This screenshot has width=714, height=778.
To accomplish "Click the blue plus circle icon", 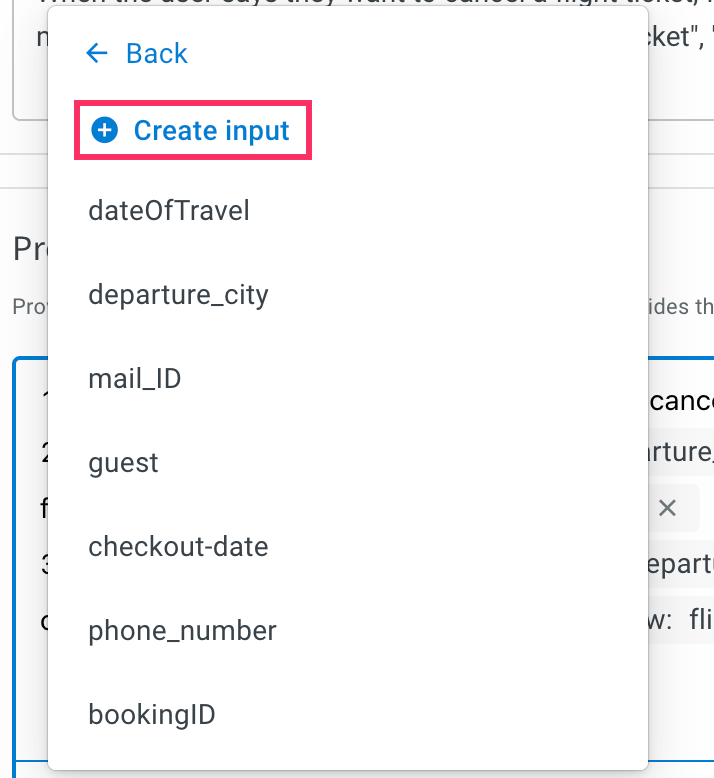I will (105, 130).
